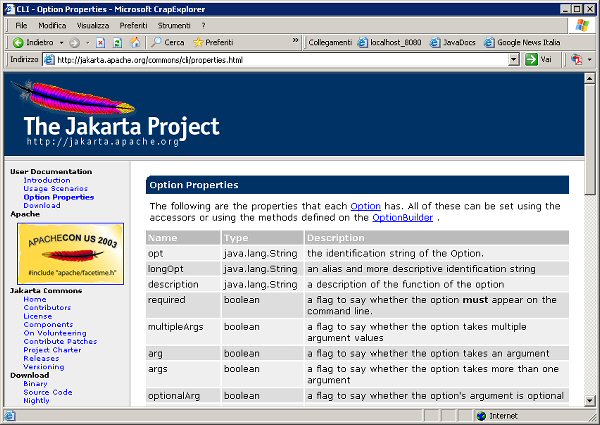Click the grayed forward arrow icon
600x425 pixels.
(75, 42)
